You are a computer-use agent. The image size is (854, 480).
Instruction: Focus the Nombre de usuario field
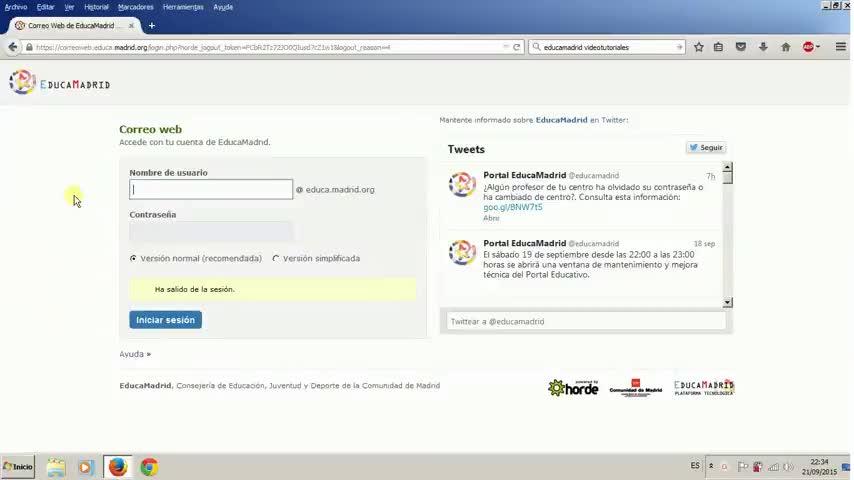pos(211,189)
